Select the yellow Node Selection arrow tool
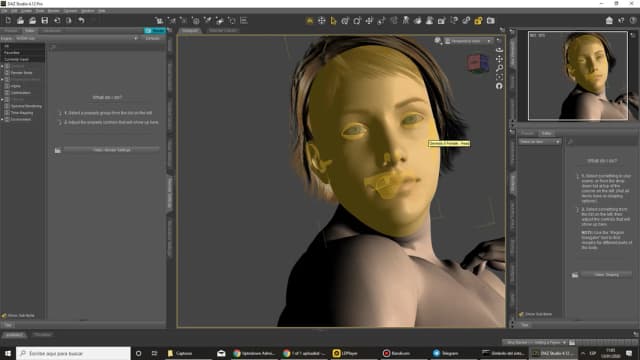 333,20
